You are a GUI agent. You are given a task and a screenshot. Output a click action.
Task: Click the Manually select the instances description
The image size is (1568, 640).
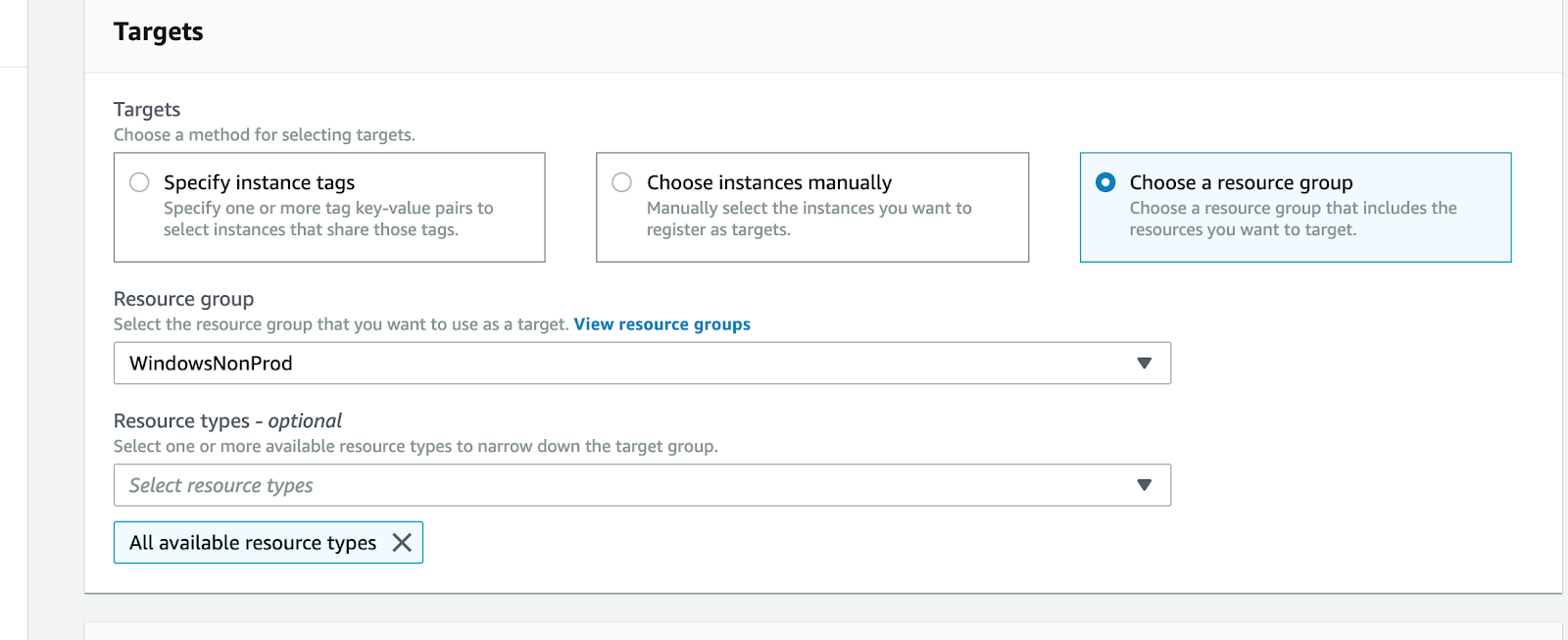pos(808,219)
